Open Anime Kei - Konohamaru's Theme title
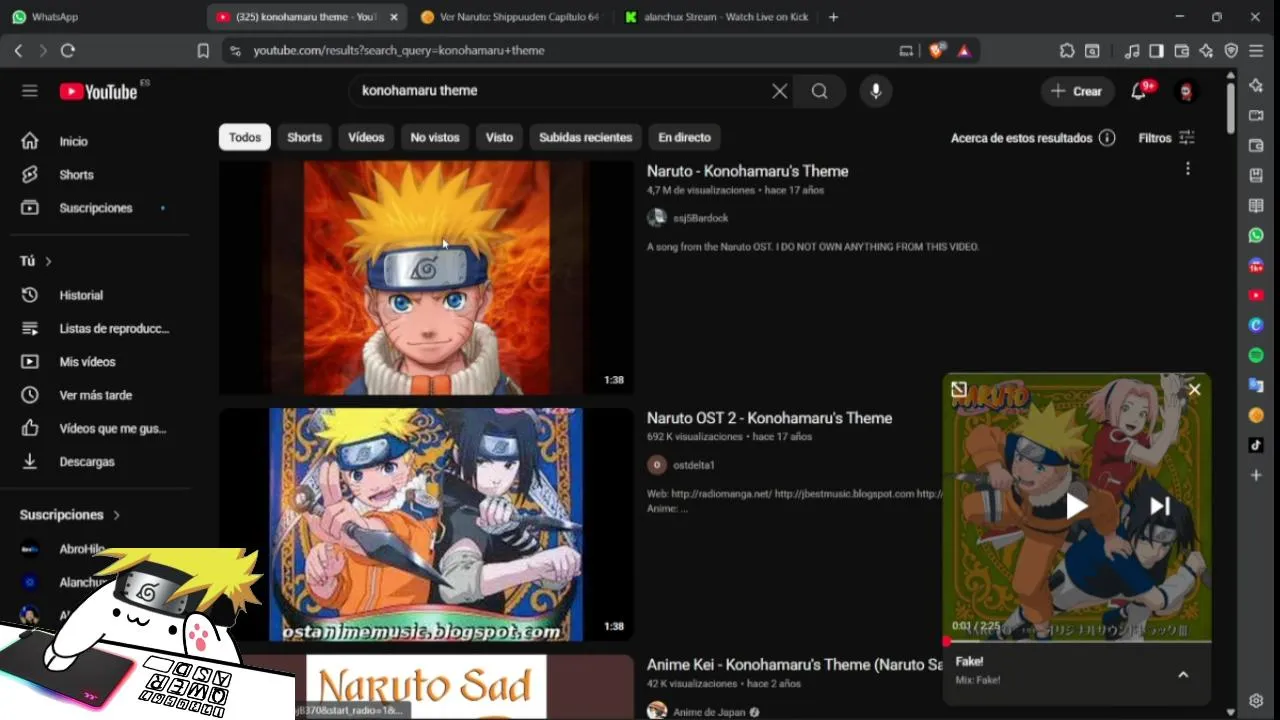The height and width of the screenshot is (720, 1280). 795,665
